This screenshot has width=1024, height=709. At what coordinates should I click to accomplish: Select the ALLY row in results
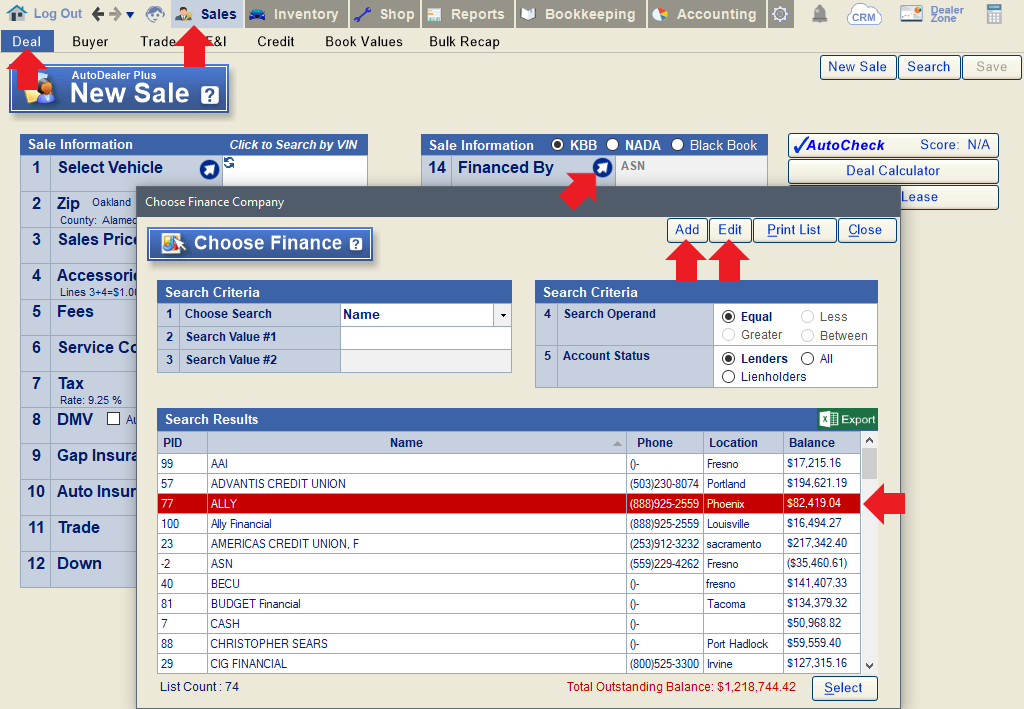click(509, 504)
